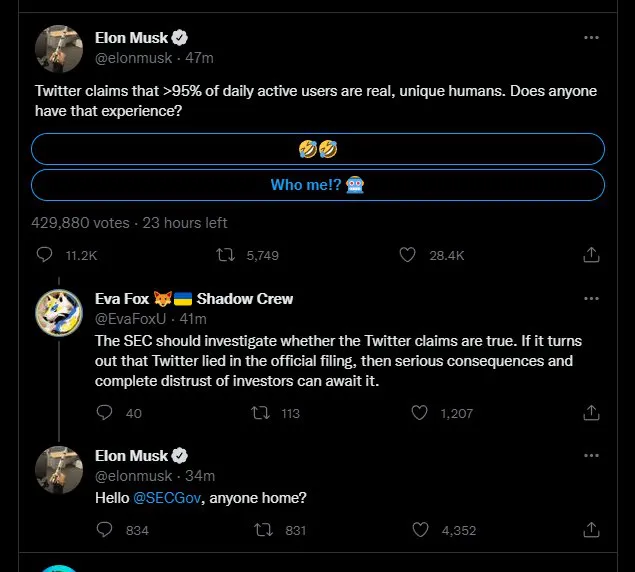Share the 'Hello @SECGov, anyone home?' tweet
This screenshot has width=635, height=572.
coord(591,530)
